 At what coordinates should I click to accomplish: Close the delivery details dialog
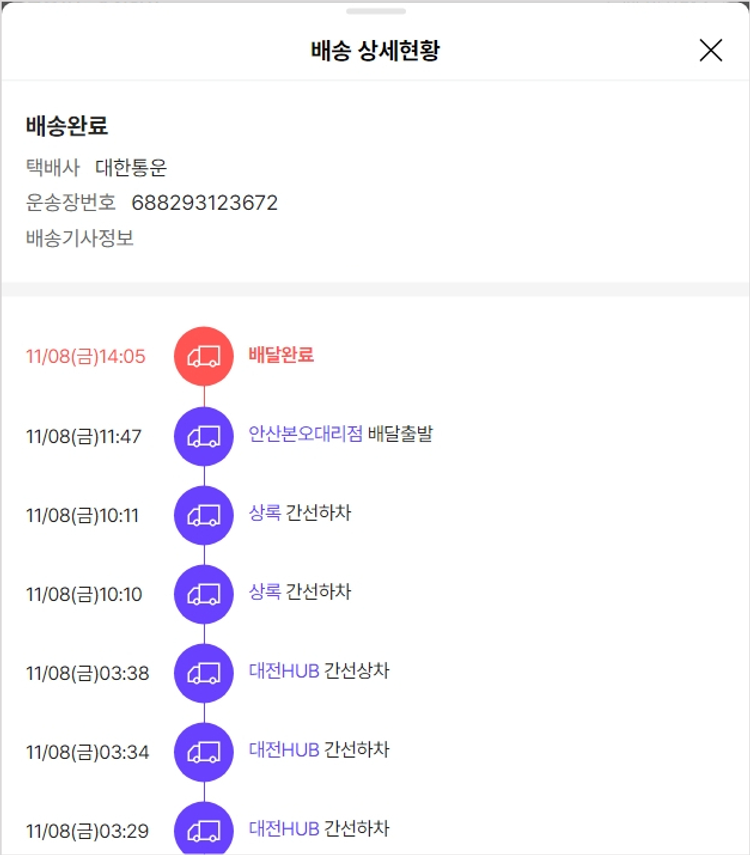pos(710,51)
